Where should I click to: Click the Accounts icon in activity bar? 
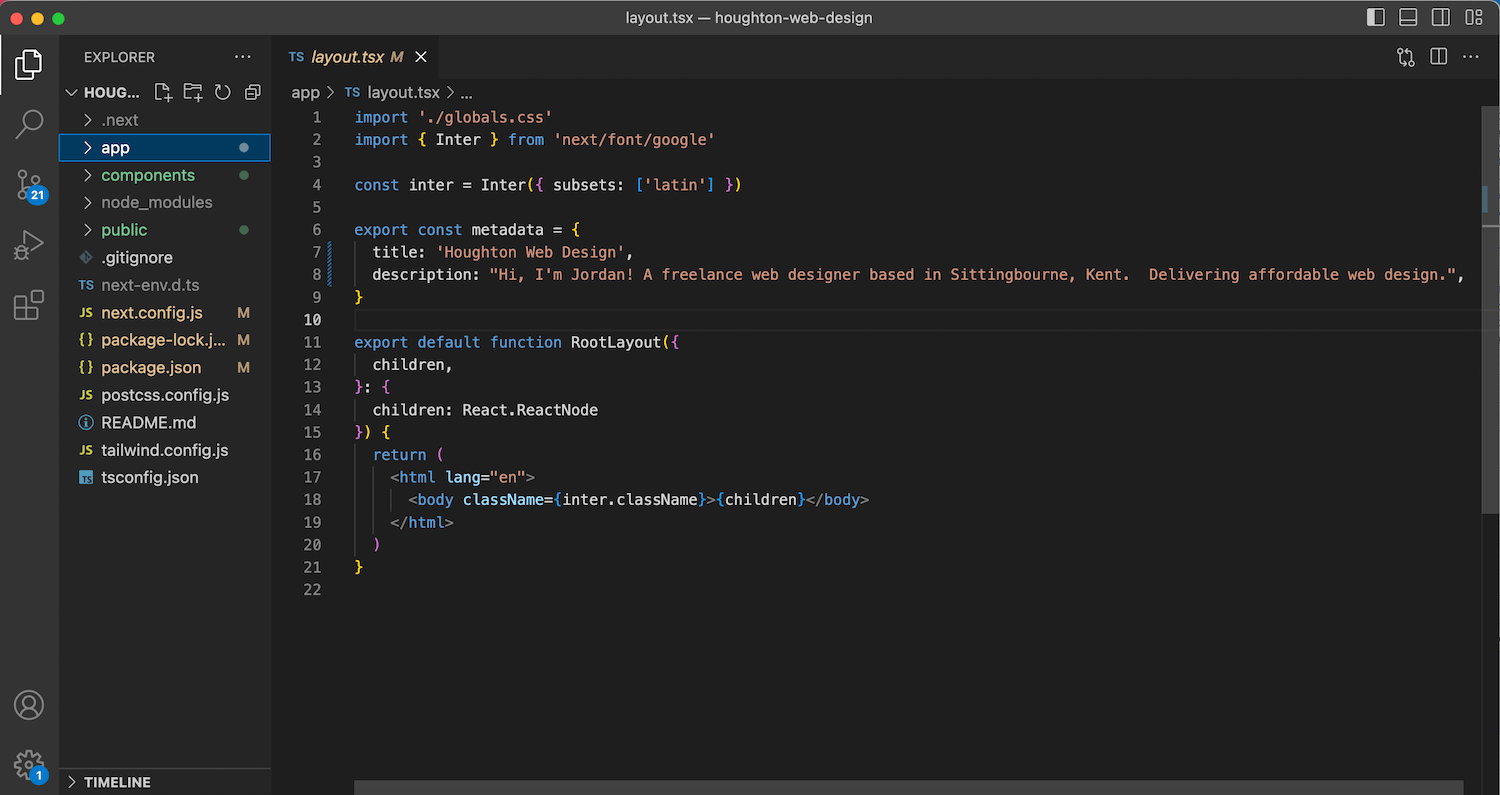(x=29, y=705)
